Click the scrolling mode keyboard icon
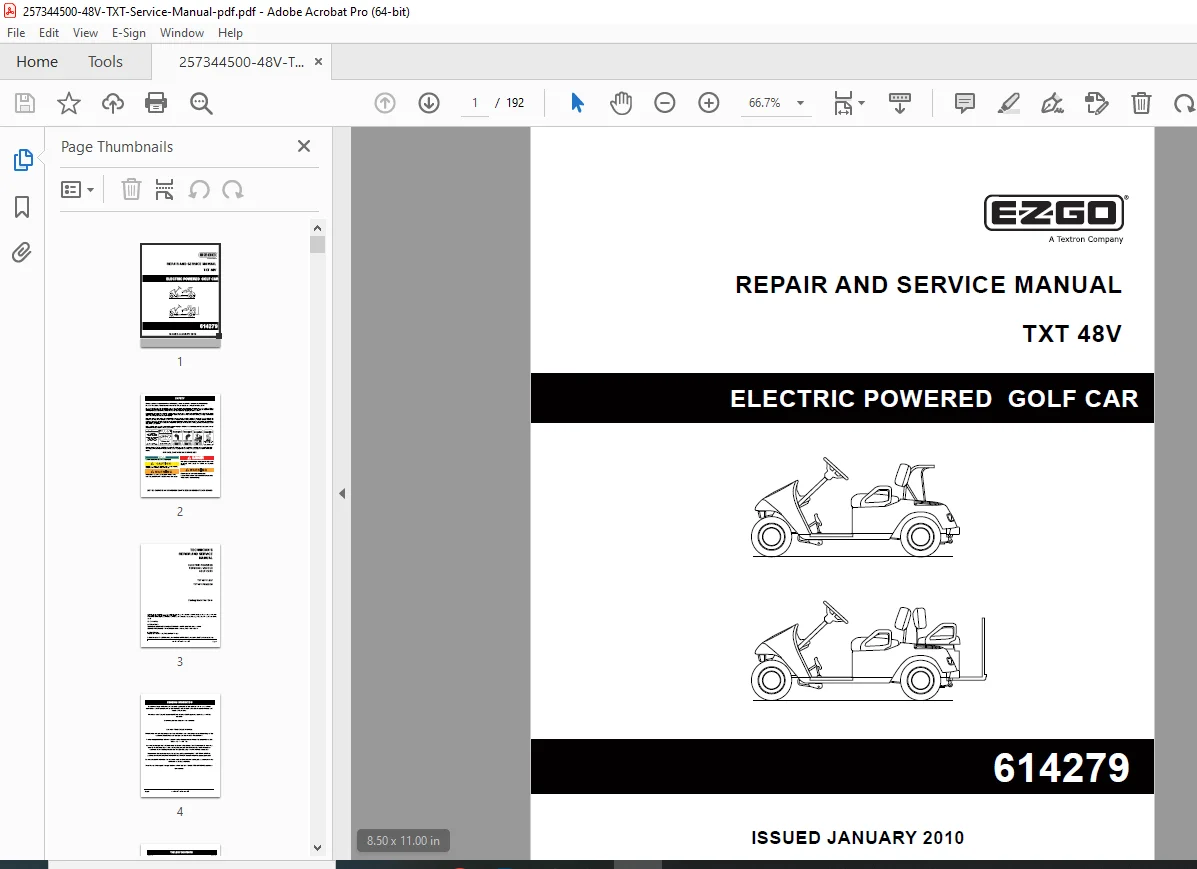Screen dimensions: 1197x869 (900, 103)
